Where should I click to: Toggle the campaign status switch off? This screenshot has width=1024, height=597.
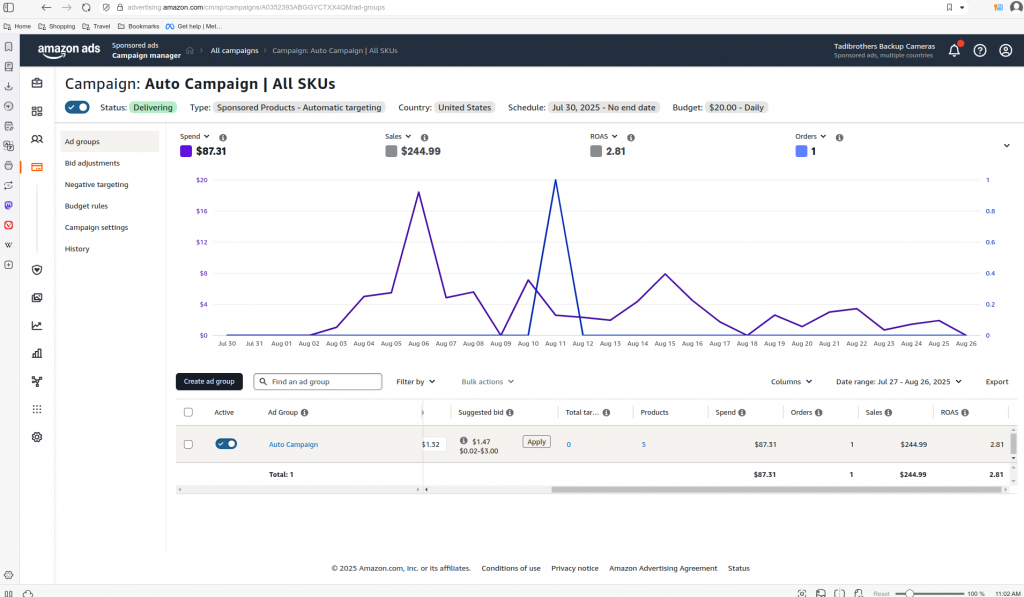[77, 107]
